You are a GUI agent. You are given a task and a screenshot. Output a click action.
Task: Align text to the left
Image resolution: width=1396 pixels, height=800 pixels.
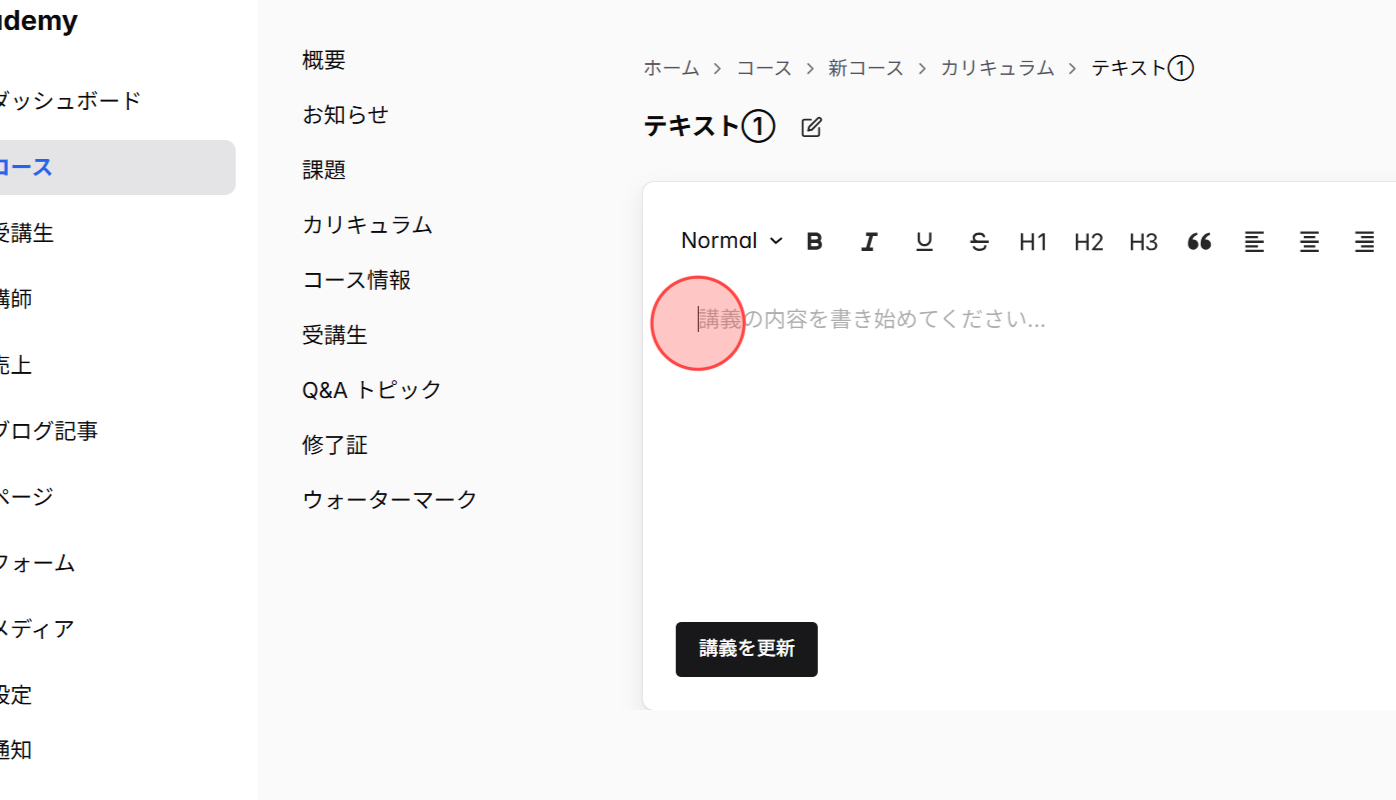[x=1254, y=241]
